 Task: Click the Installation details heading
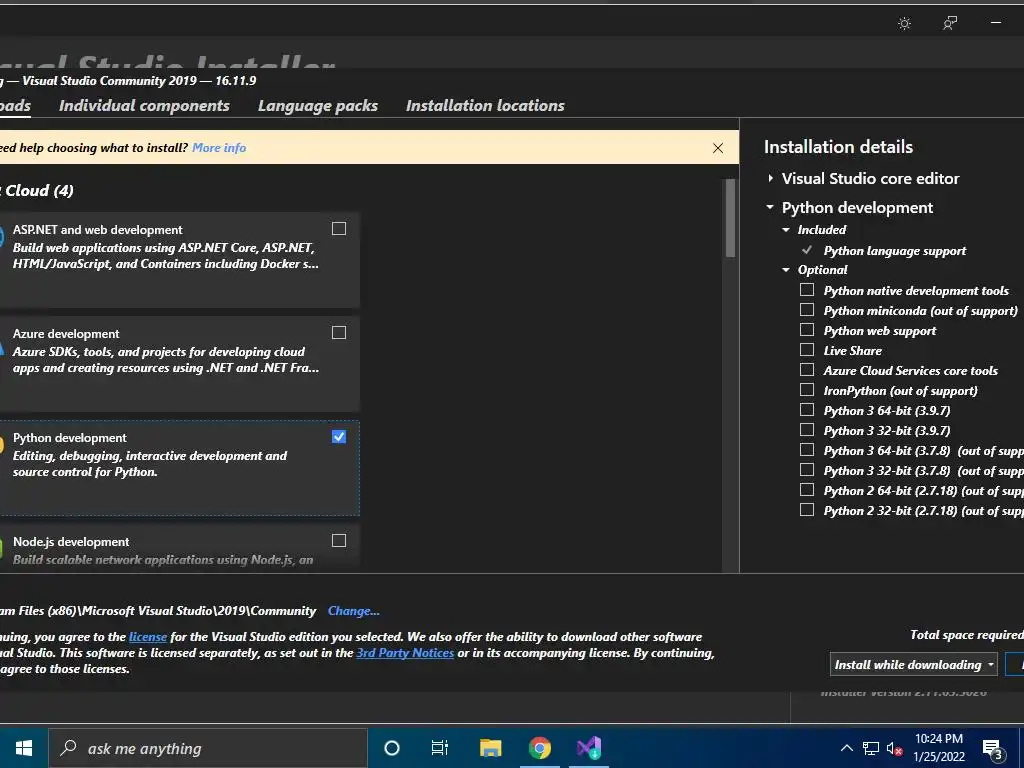pos(839,147)
